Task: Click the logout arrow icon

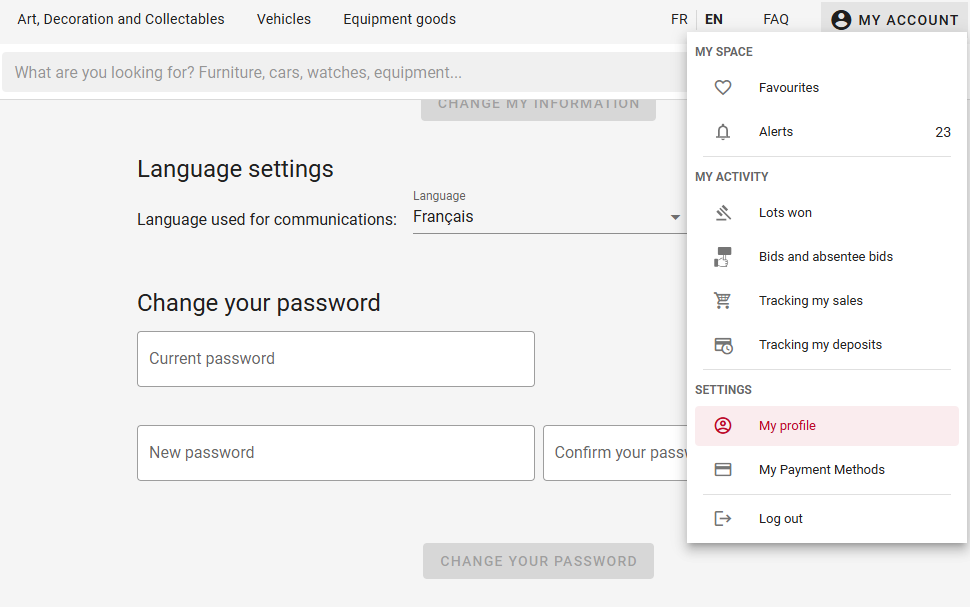Action: point(723,519)
